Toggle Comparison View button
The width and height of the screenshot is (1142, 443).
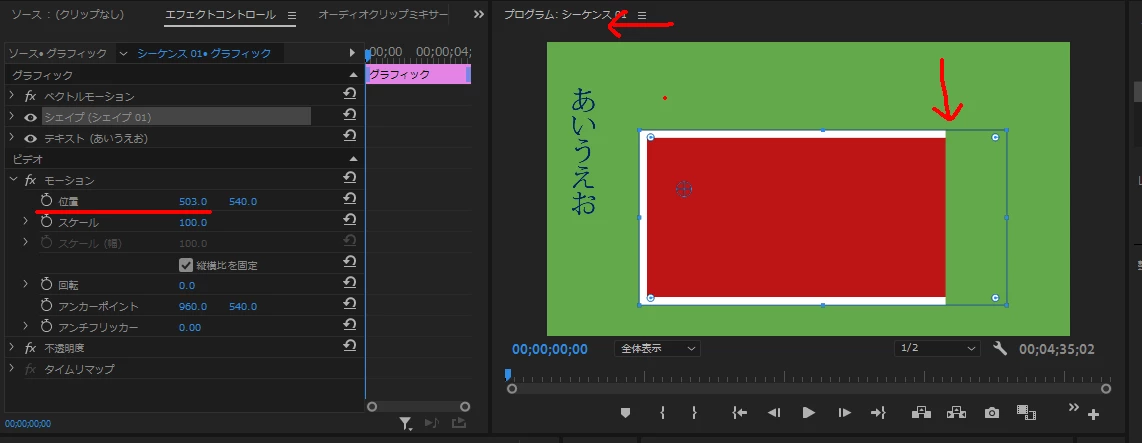tap(1026, 412)
